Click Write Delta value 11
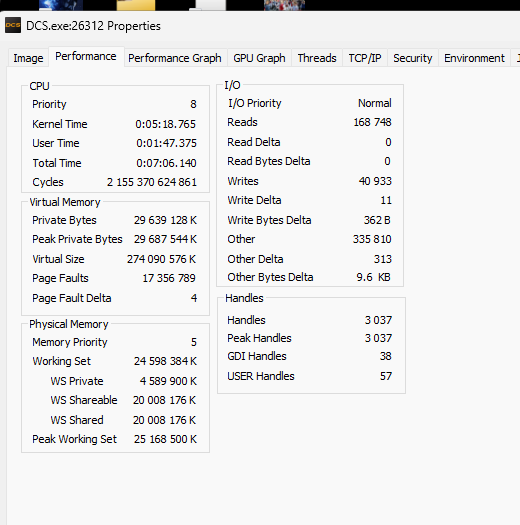Screen dimensions: 520x525 386,200
